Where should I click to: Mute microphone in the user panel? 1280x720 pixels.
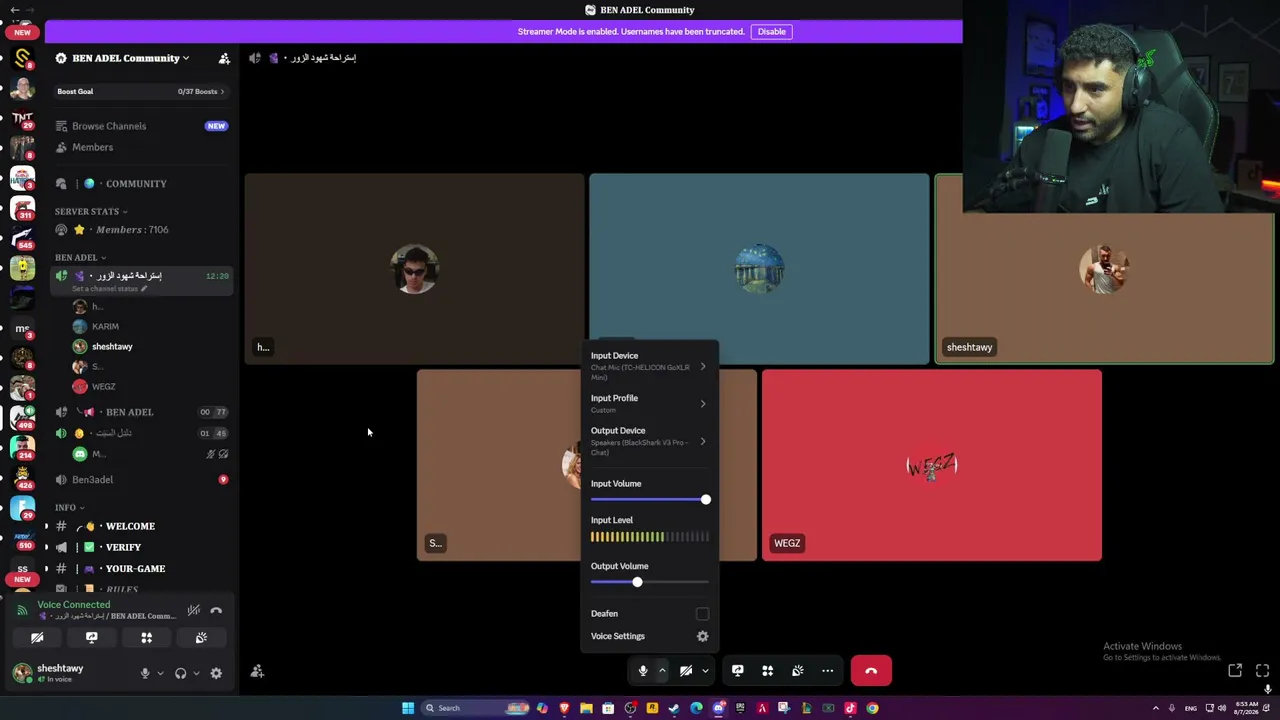(145, 673)
